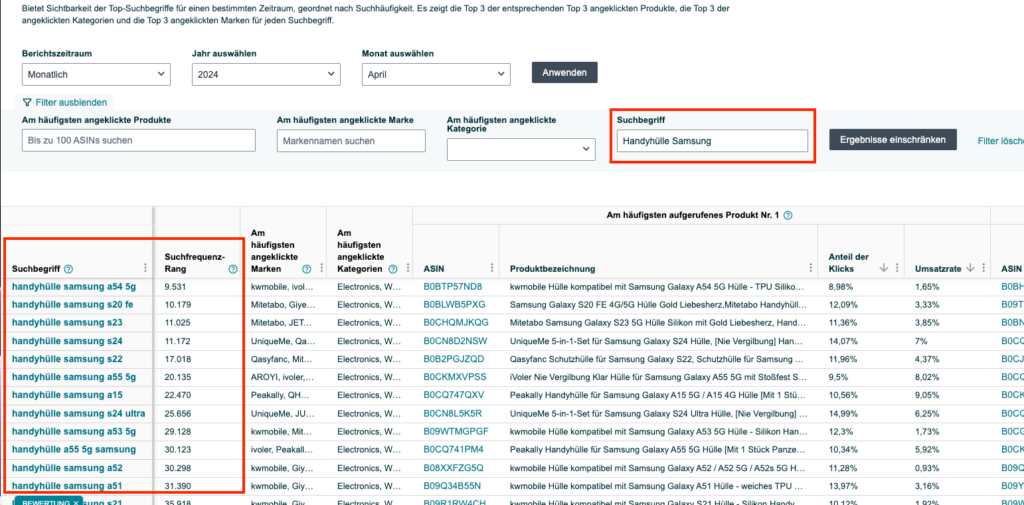Open ASIN link B0CHQMJKQG

click(x=455, y=323)
